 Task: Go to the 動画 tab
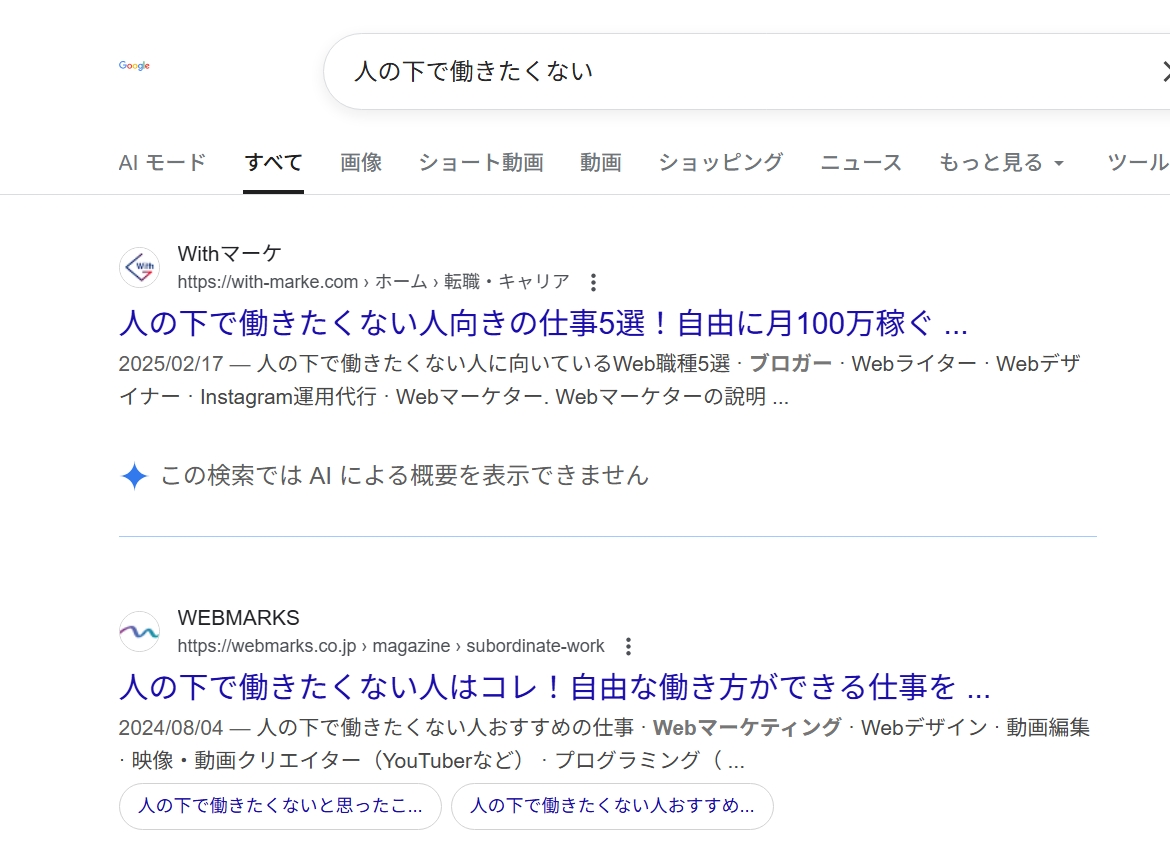(600, 162)
